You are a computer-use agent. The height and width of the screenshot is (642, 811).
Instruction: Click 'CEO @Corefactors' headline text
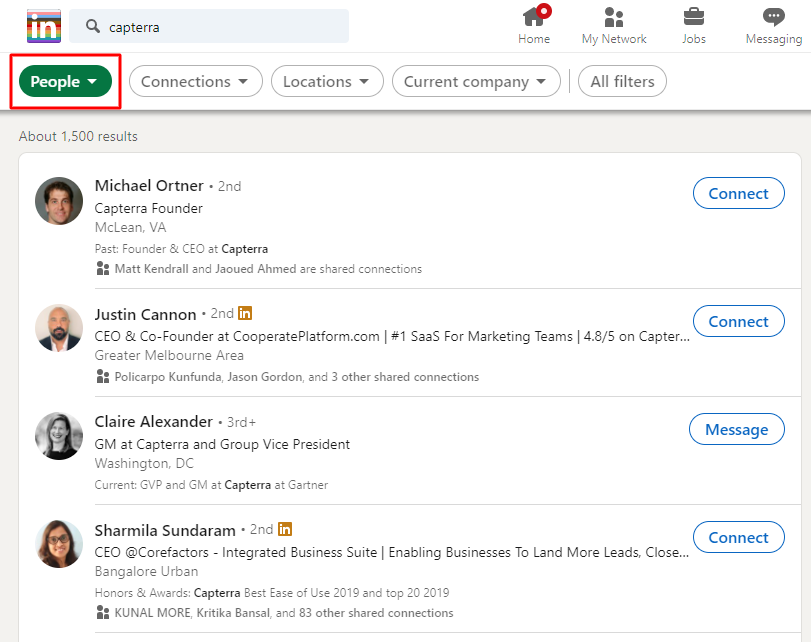(392, 553)
